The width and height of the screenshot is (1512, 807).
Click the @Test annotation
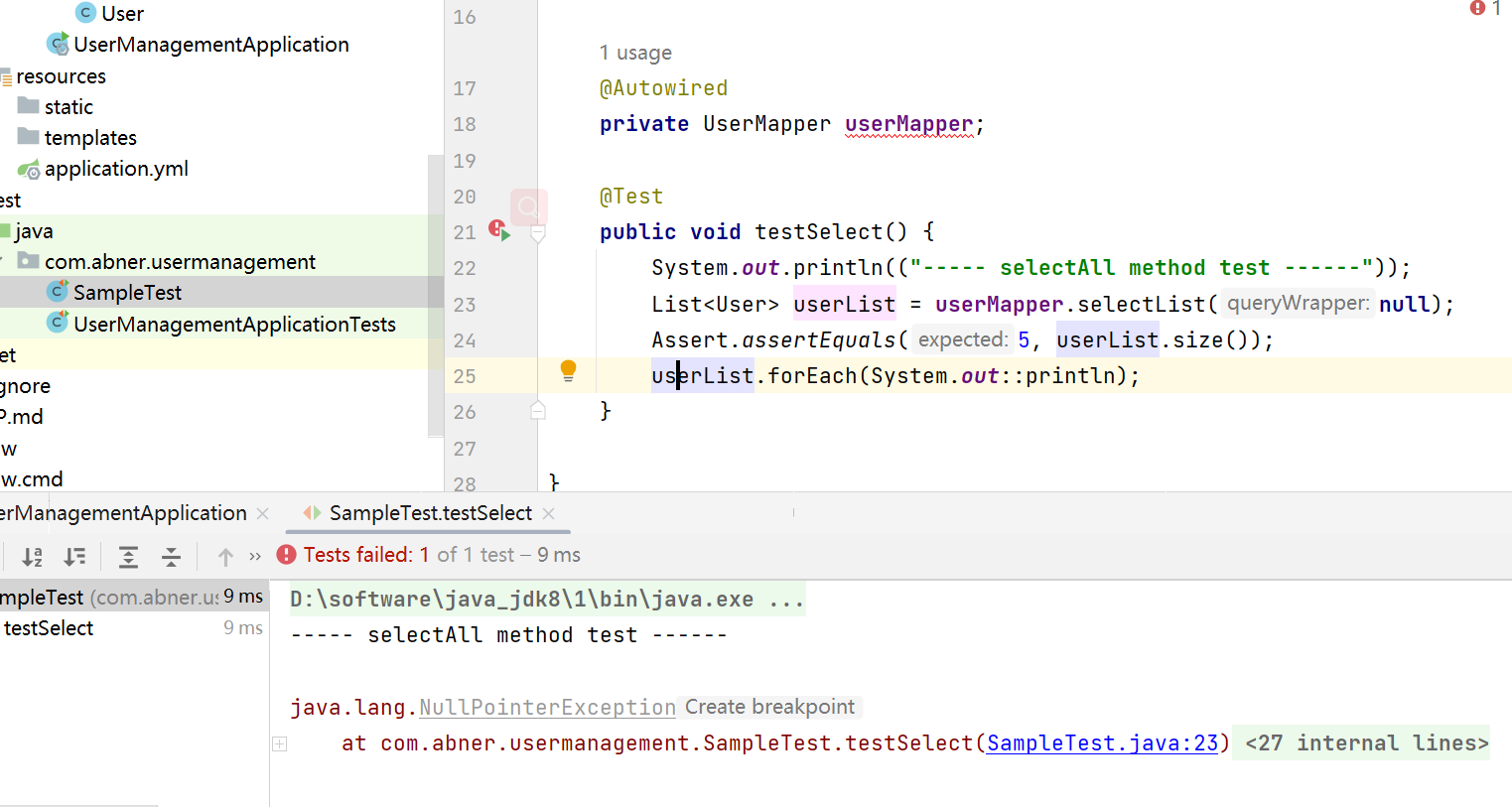tap(631, 197)
